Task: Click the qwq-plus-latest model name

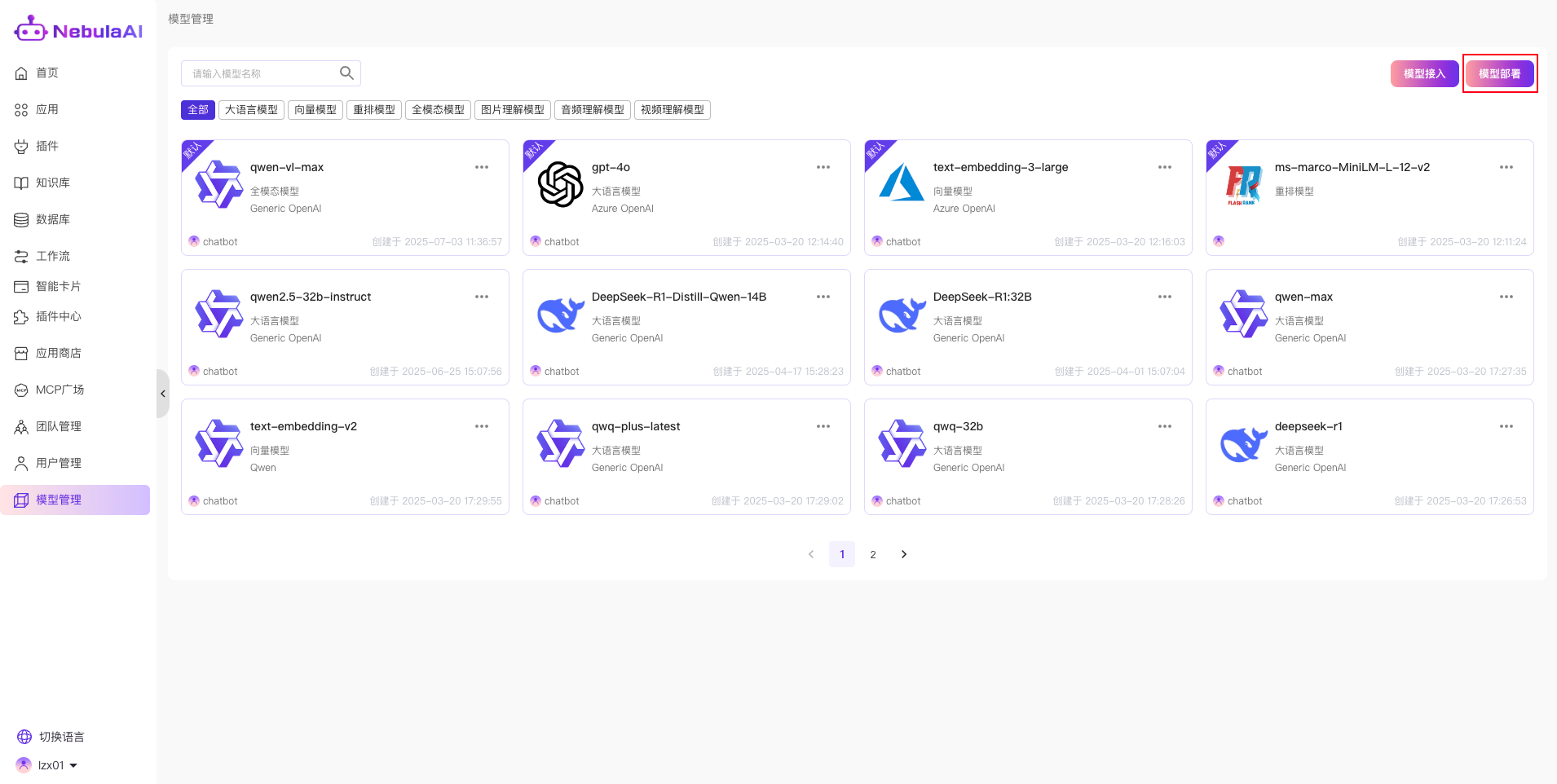Action: (636, 426)
